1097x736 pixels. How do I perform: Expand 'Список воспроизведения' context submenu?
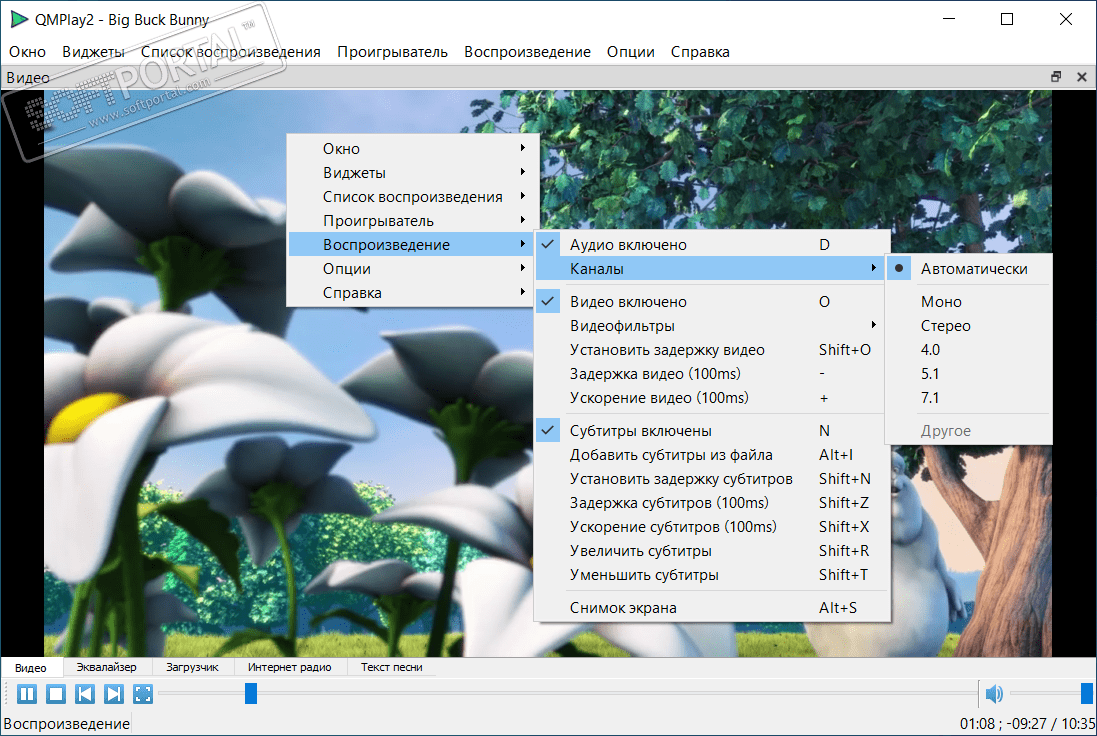[x=413, y=197]
